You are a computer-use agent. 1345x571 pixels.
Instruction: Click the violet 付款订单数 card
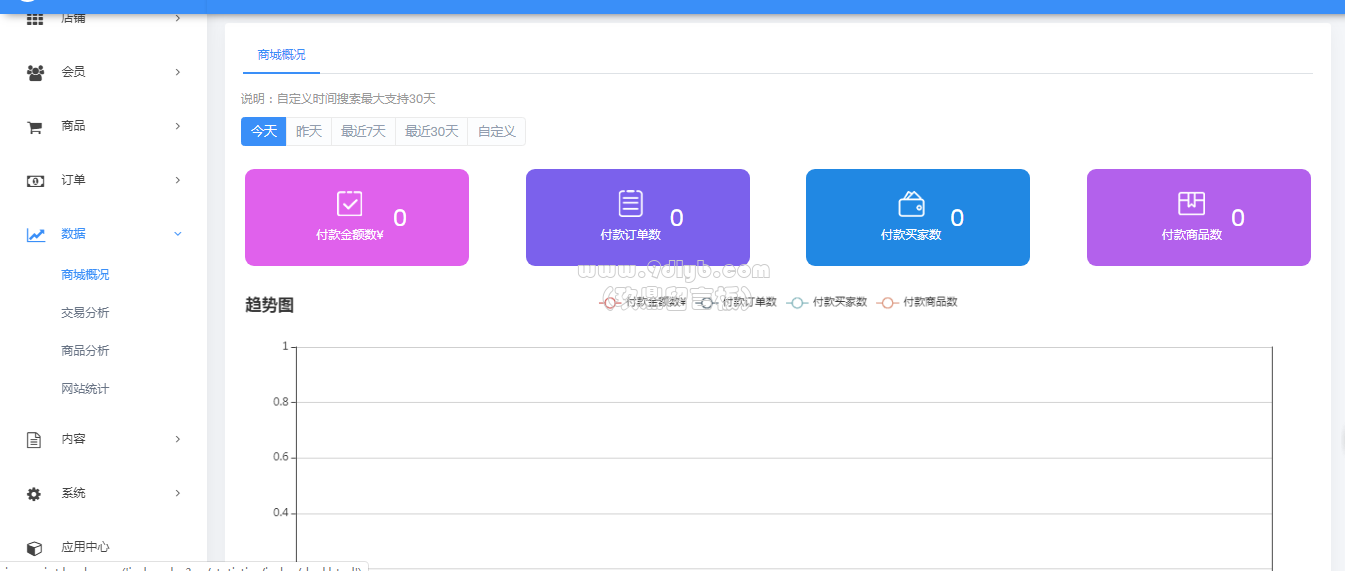click(x=638, y=218)
